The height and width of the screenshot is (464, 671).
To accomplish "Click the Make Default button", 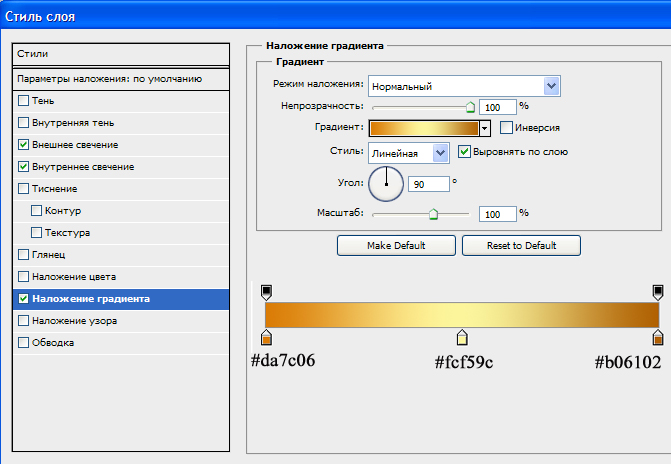I will click(396, 245).
